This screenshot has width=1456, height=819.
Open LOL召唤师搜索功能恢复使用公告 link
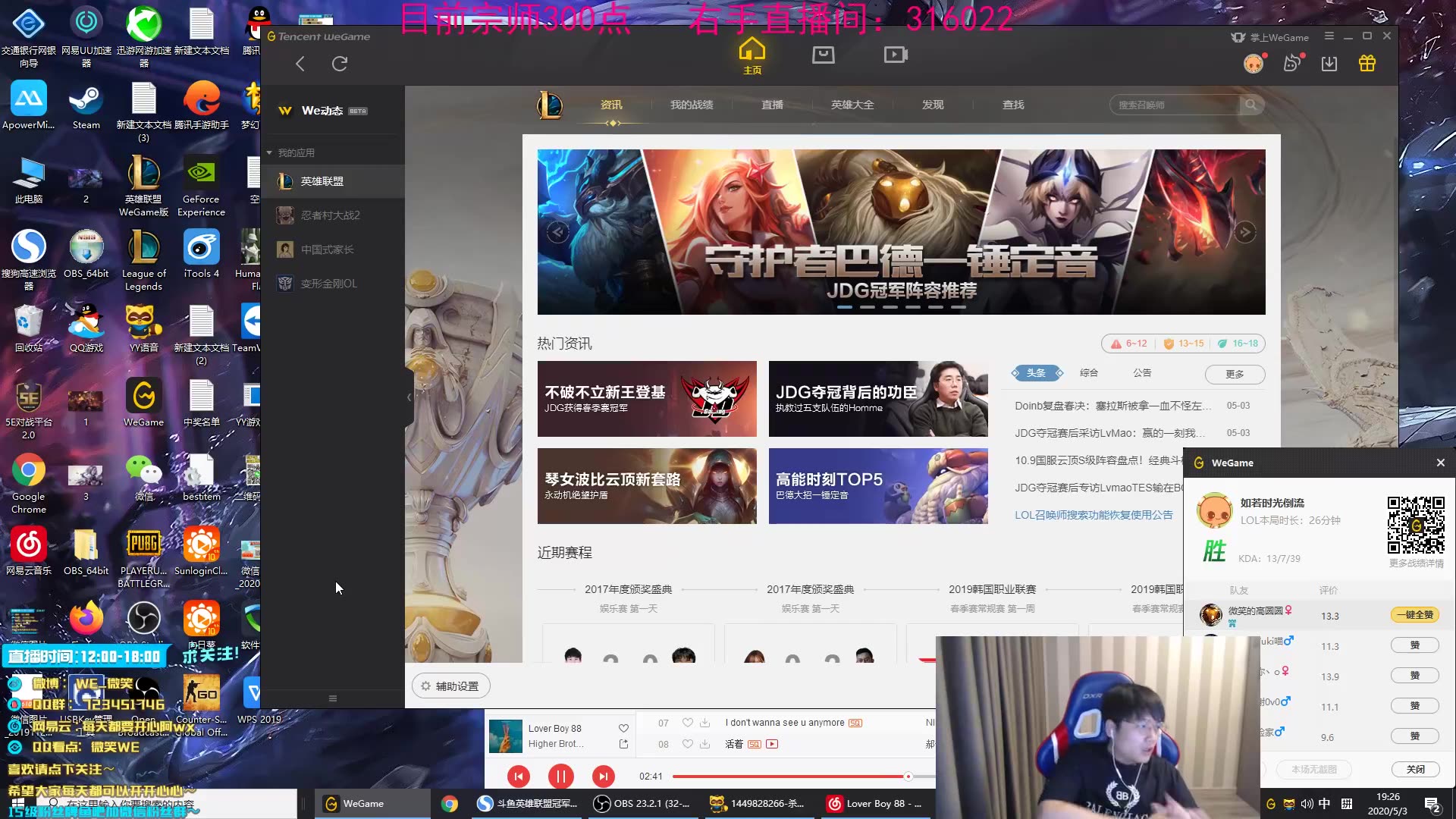(x=1094, y=515)
